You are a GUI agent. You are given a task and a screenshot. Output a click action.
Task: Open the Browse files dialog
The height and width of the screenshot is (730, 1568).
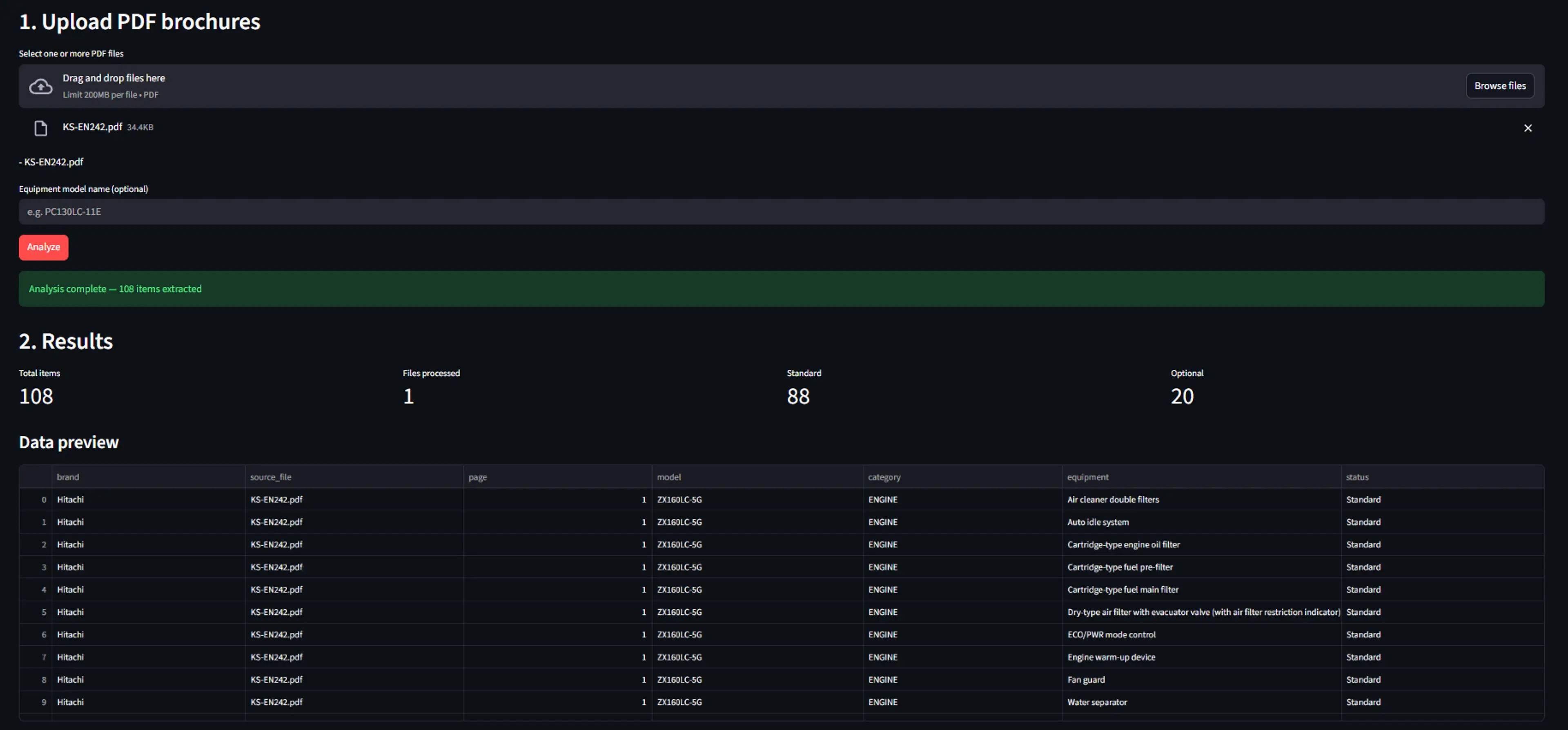click(x=1499, y=86)
